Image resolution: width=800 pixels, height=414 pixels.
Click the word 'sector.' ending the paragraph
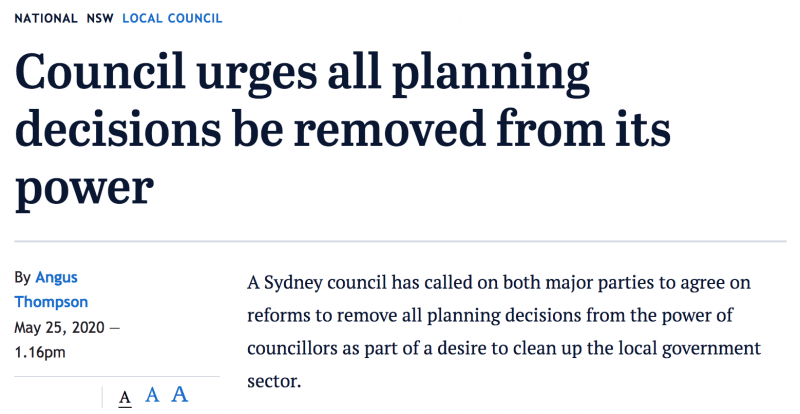pyautogui.click(x=274, y=381)
